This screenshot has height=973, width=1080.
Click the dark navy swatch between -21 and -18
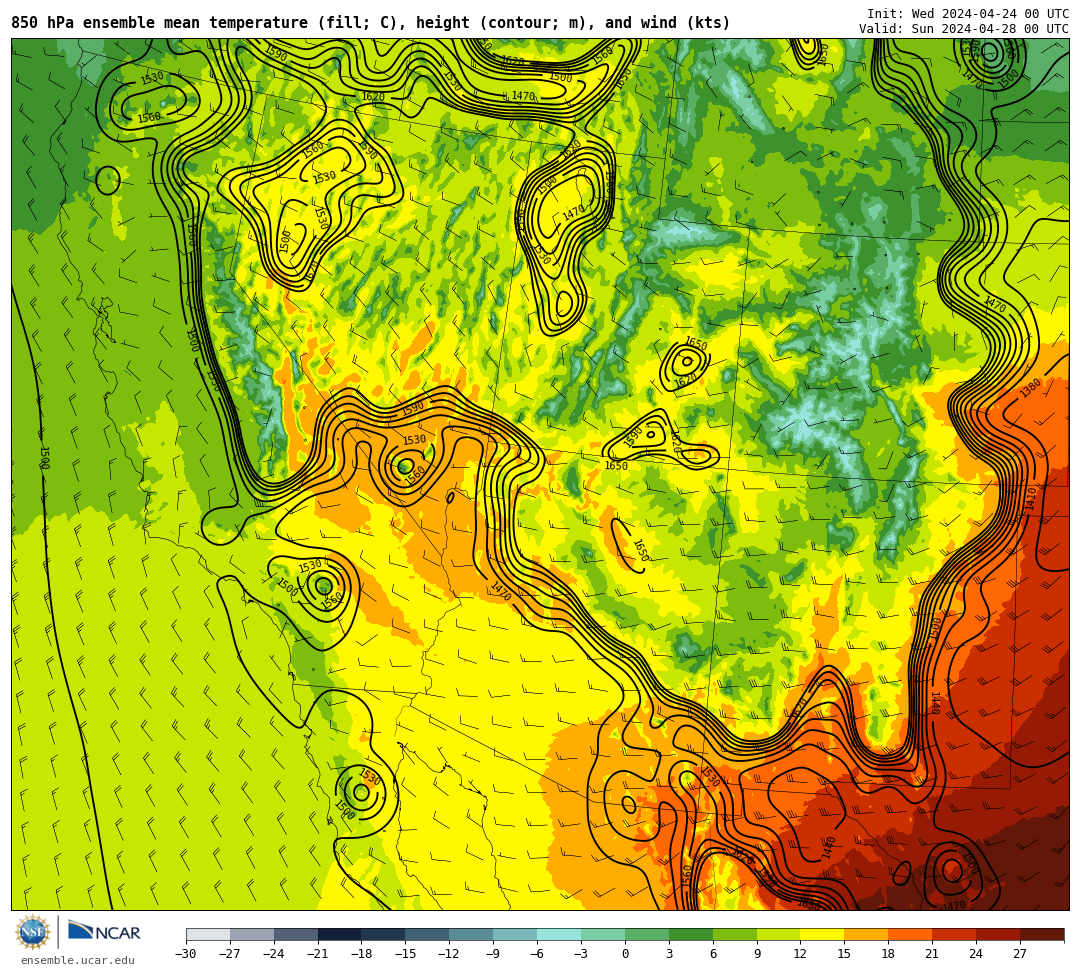340,934
